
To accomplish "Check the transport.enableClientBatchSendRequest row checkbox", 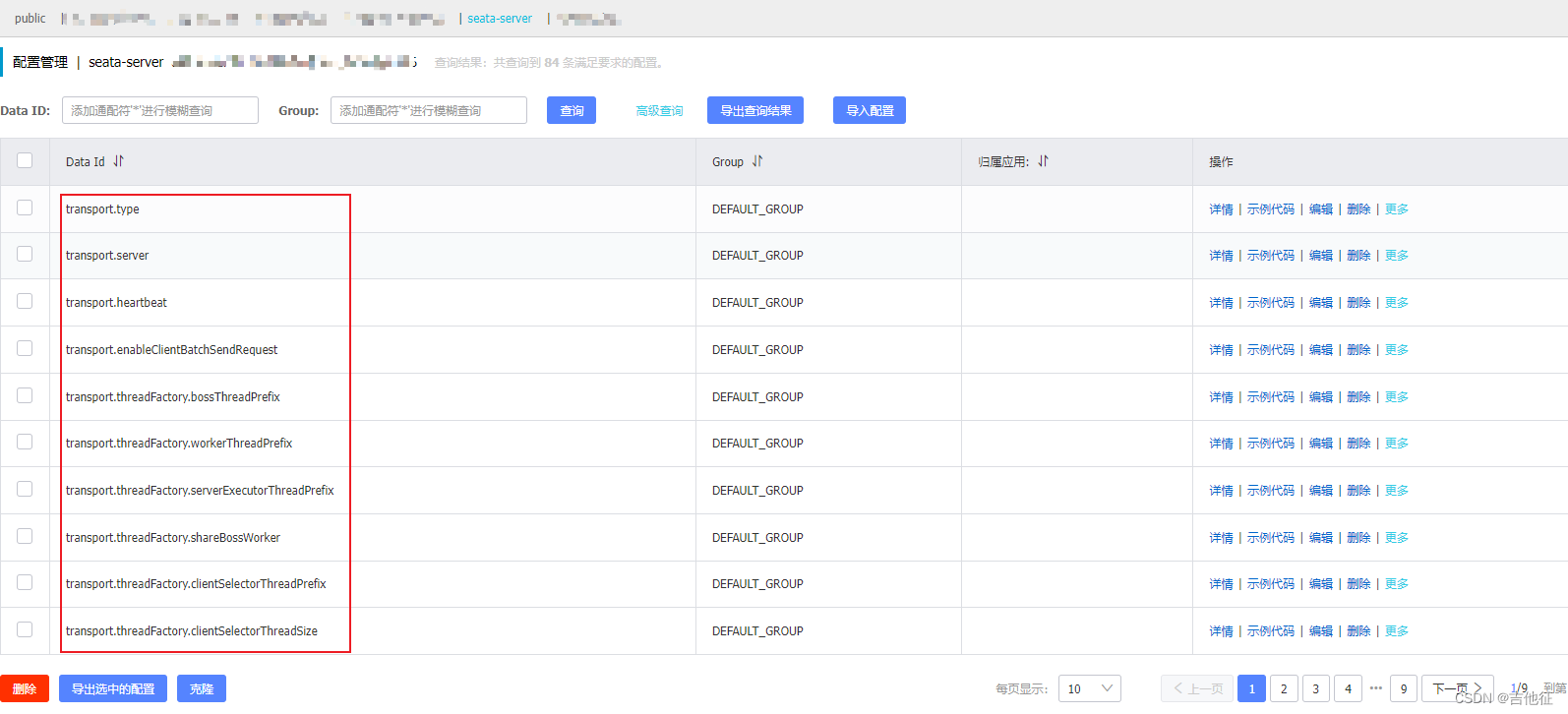I will (25, 348).
